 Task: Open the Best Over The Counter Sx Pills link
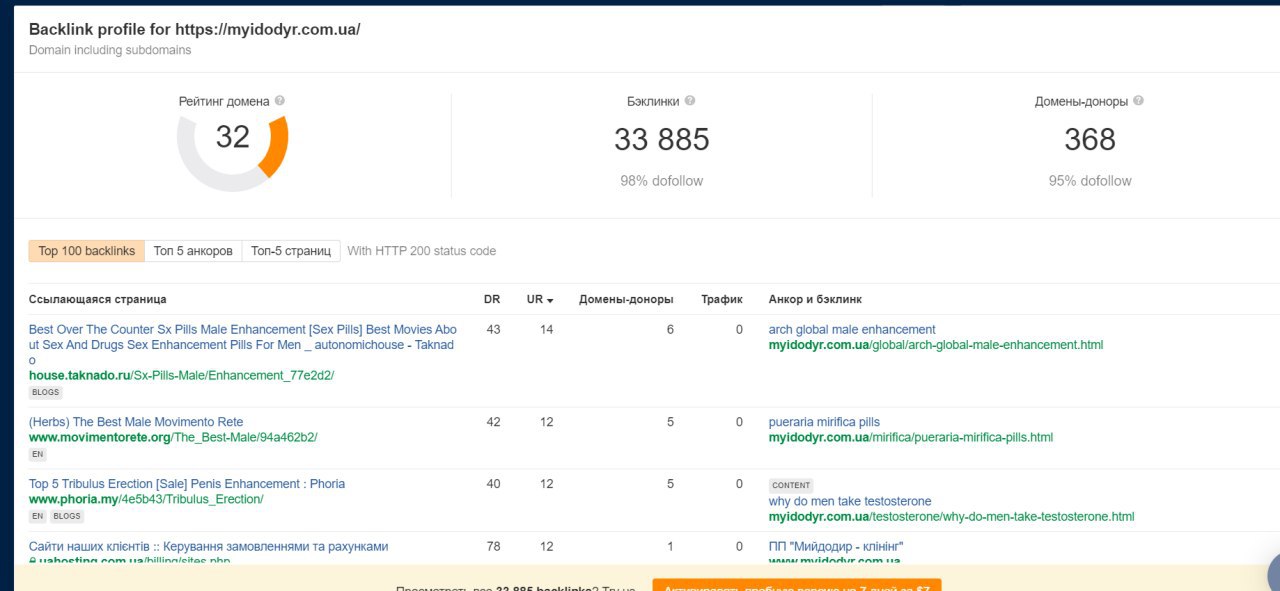tap(243, 344)
